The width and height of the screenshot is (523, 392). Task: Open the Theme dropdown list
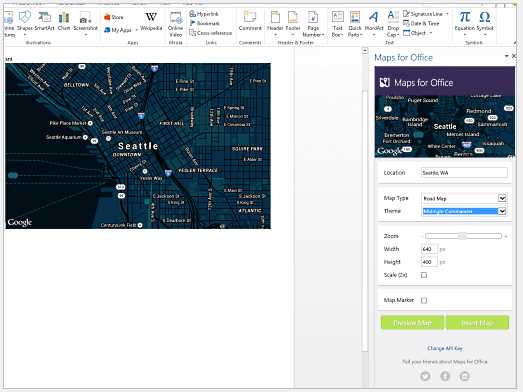(502, 211)
